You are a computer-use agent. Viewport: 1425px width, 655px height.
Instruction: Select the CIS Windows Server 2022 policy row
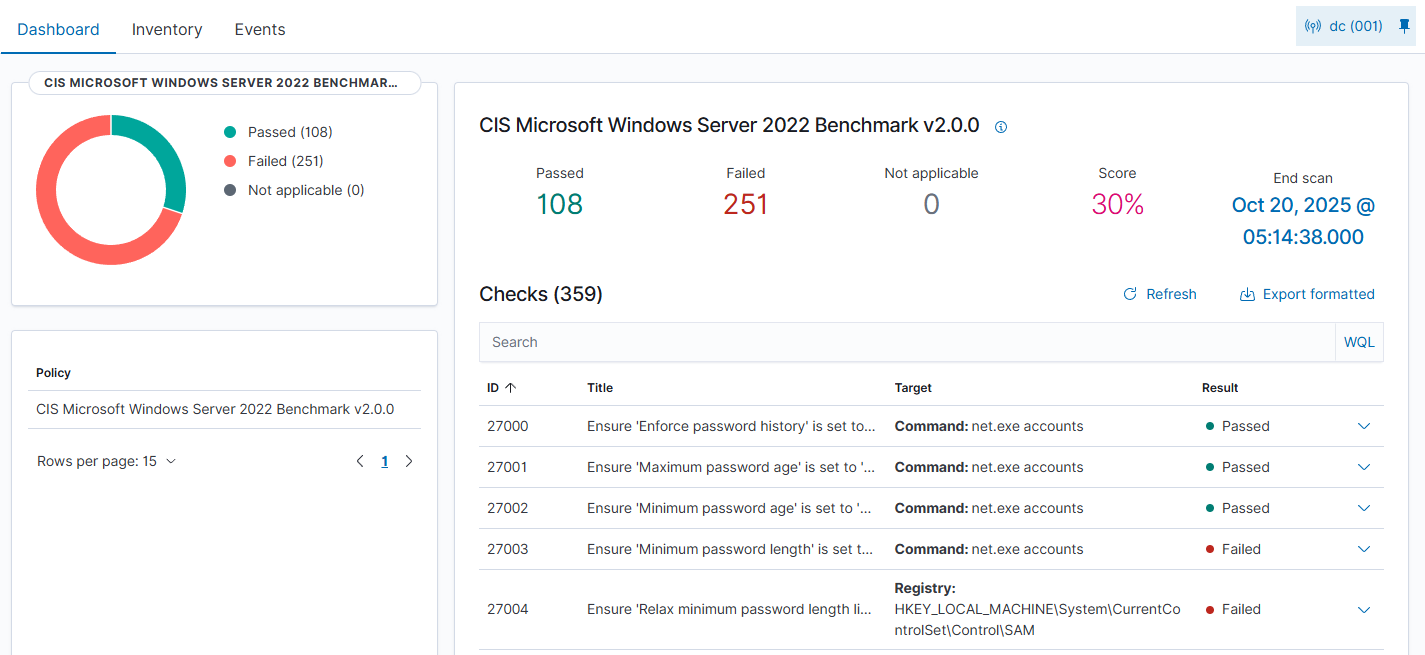pyautogui.click(x=215, y=409)
